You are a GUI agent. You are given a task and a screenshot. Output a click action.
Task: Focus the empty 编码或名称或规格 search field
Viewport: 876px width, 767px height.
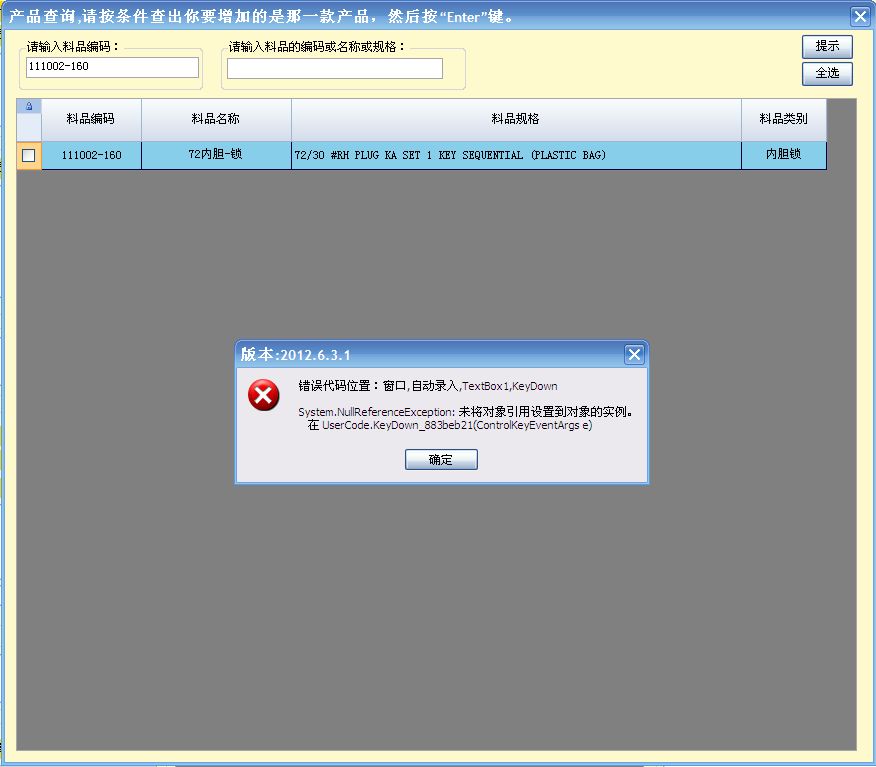(335, 68)
